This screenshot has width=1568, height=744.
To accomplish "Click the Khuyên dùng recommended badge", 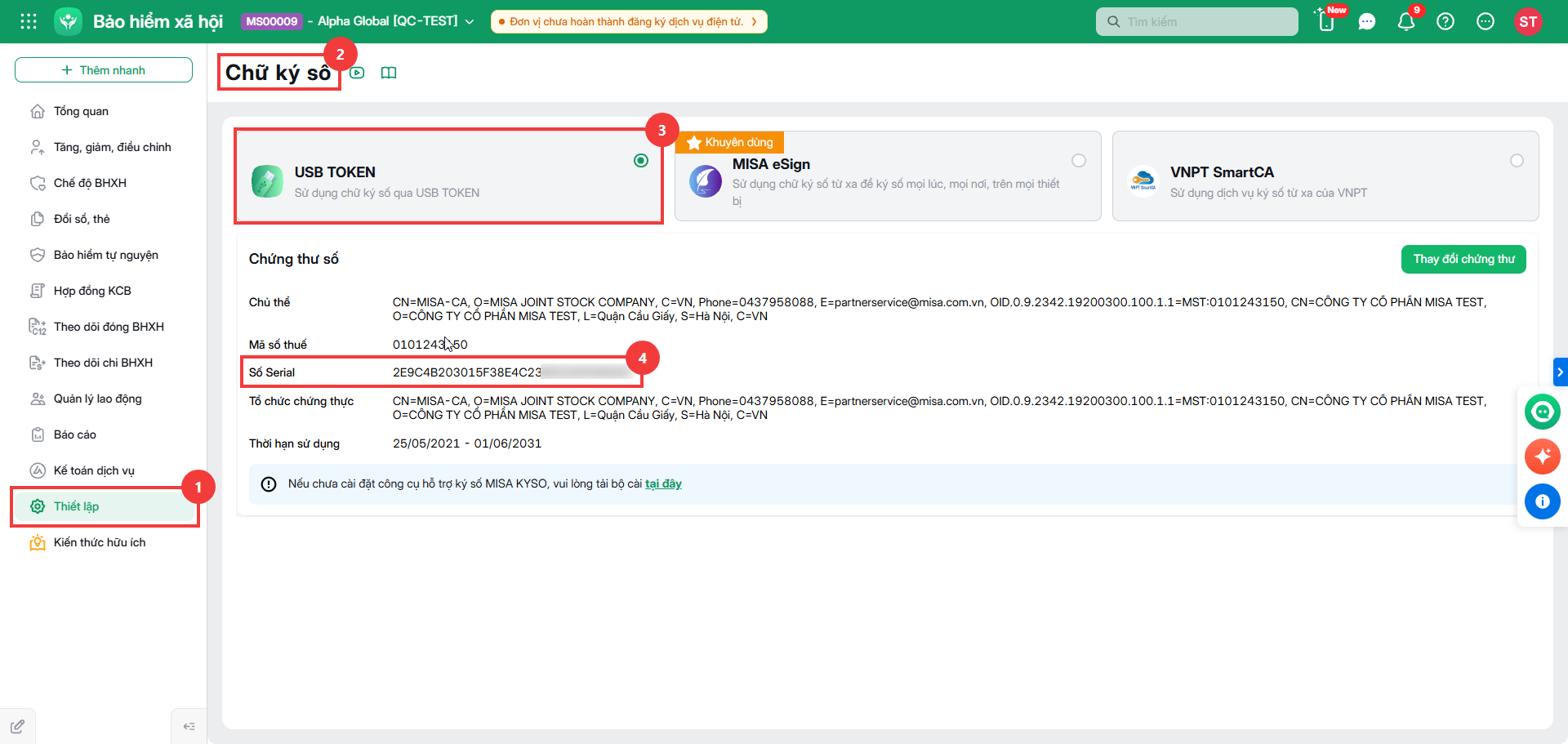I will [729, 142].
